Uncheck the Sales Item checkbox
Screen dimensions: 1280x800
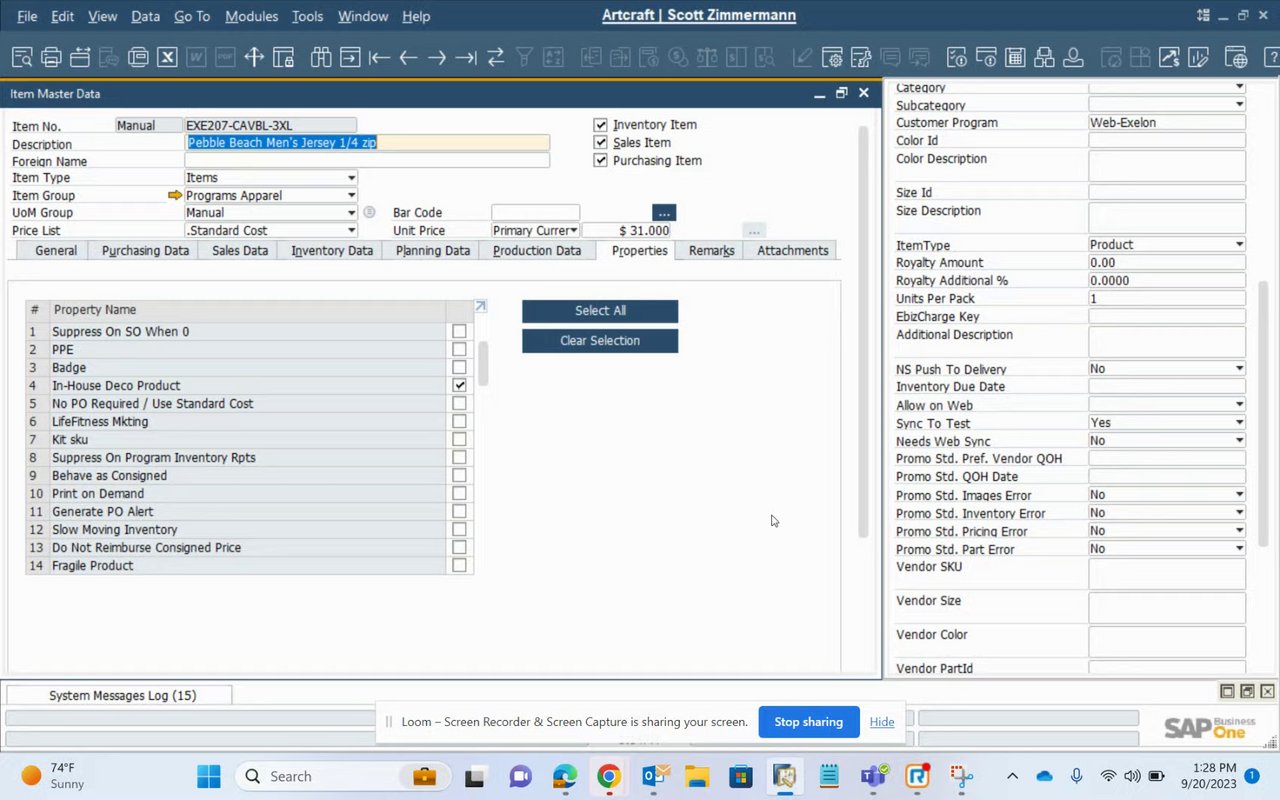[600, 143]
